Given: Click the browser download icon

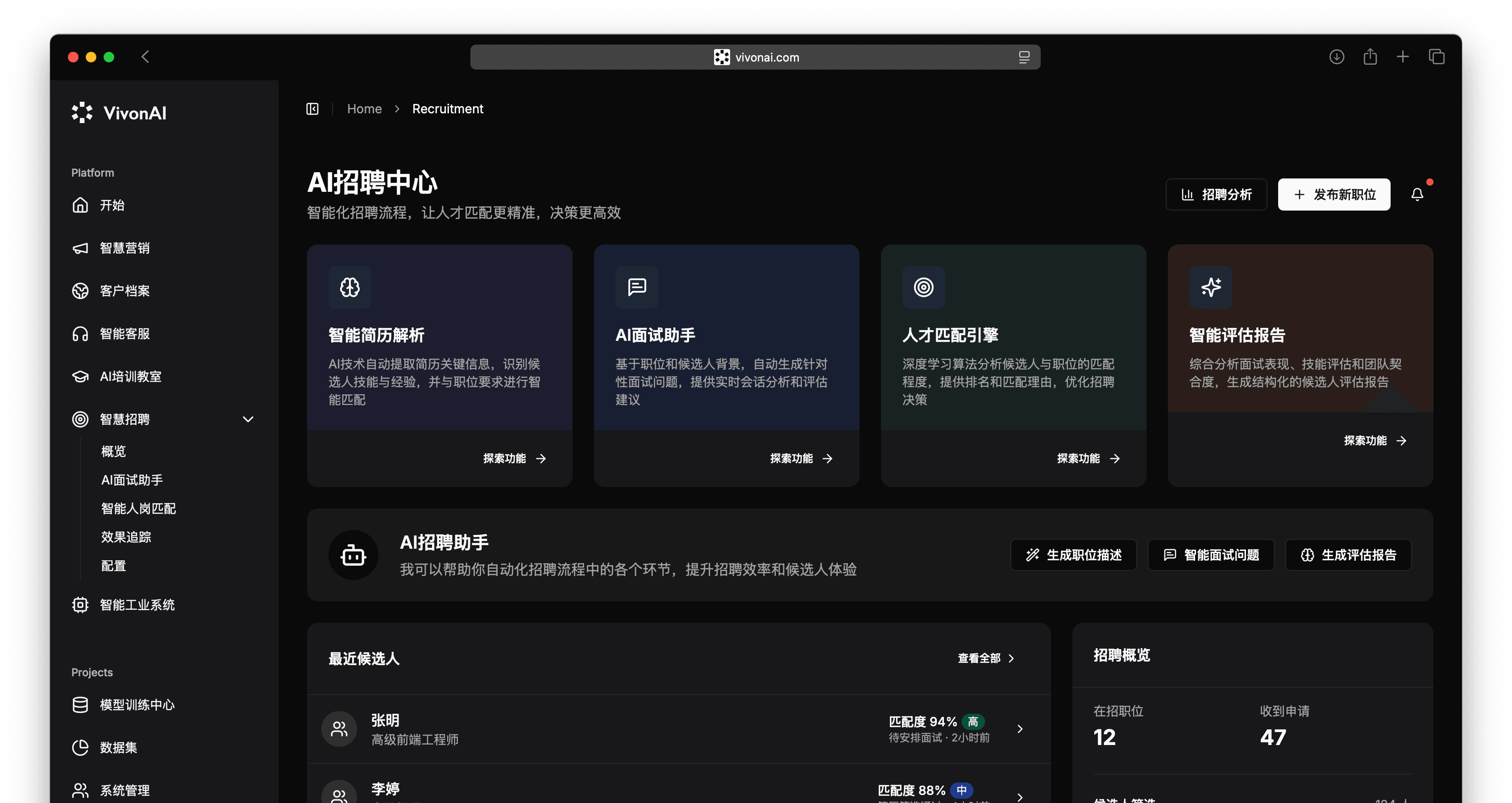Looking at the screenshot, I should 1337,56.
